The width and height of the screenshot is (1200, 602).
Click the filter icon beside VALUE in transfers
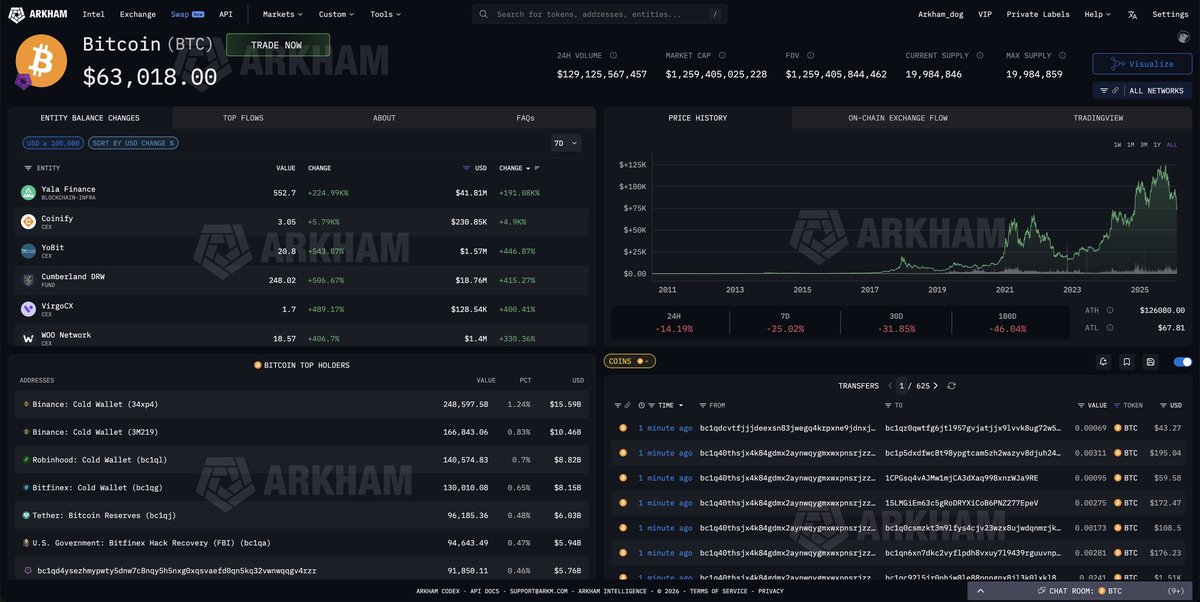coord(1081,405)
